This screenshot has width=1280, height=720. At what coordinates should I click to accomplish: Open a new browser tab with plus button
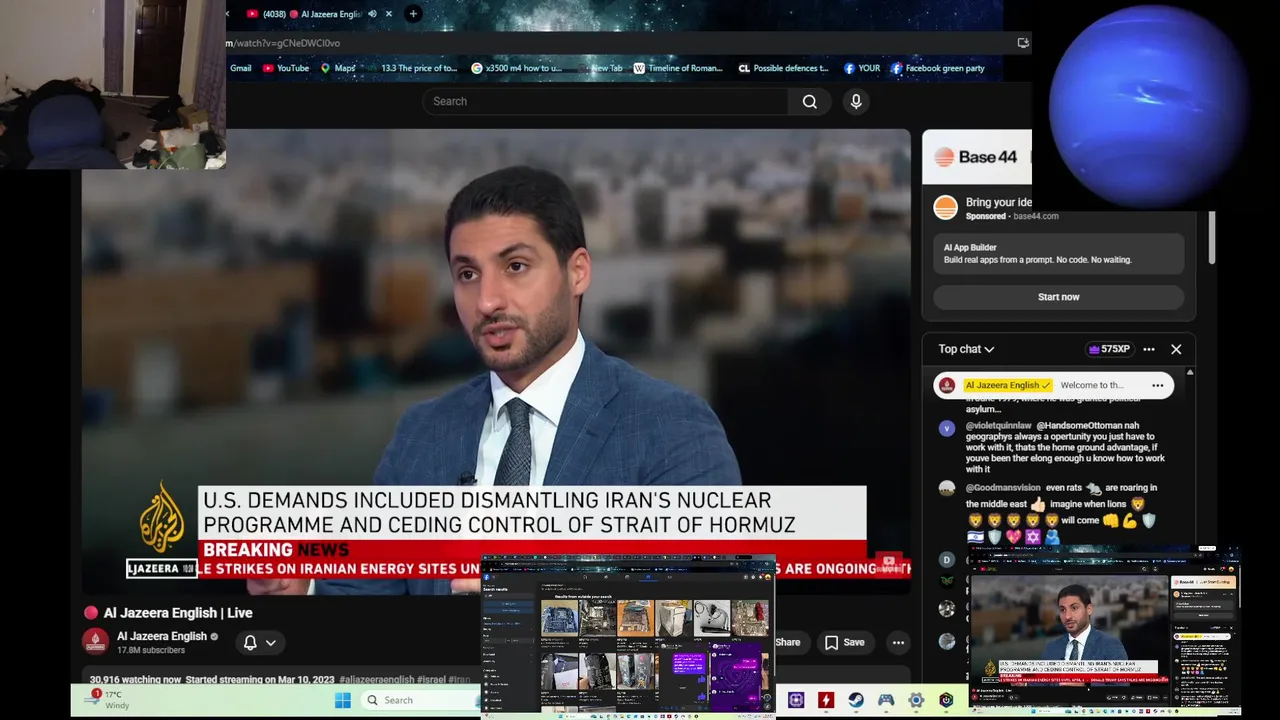(x=413, y=14)
